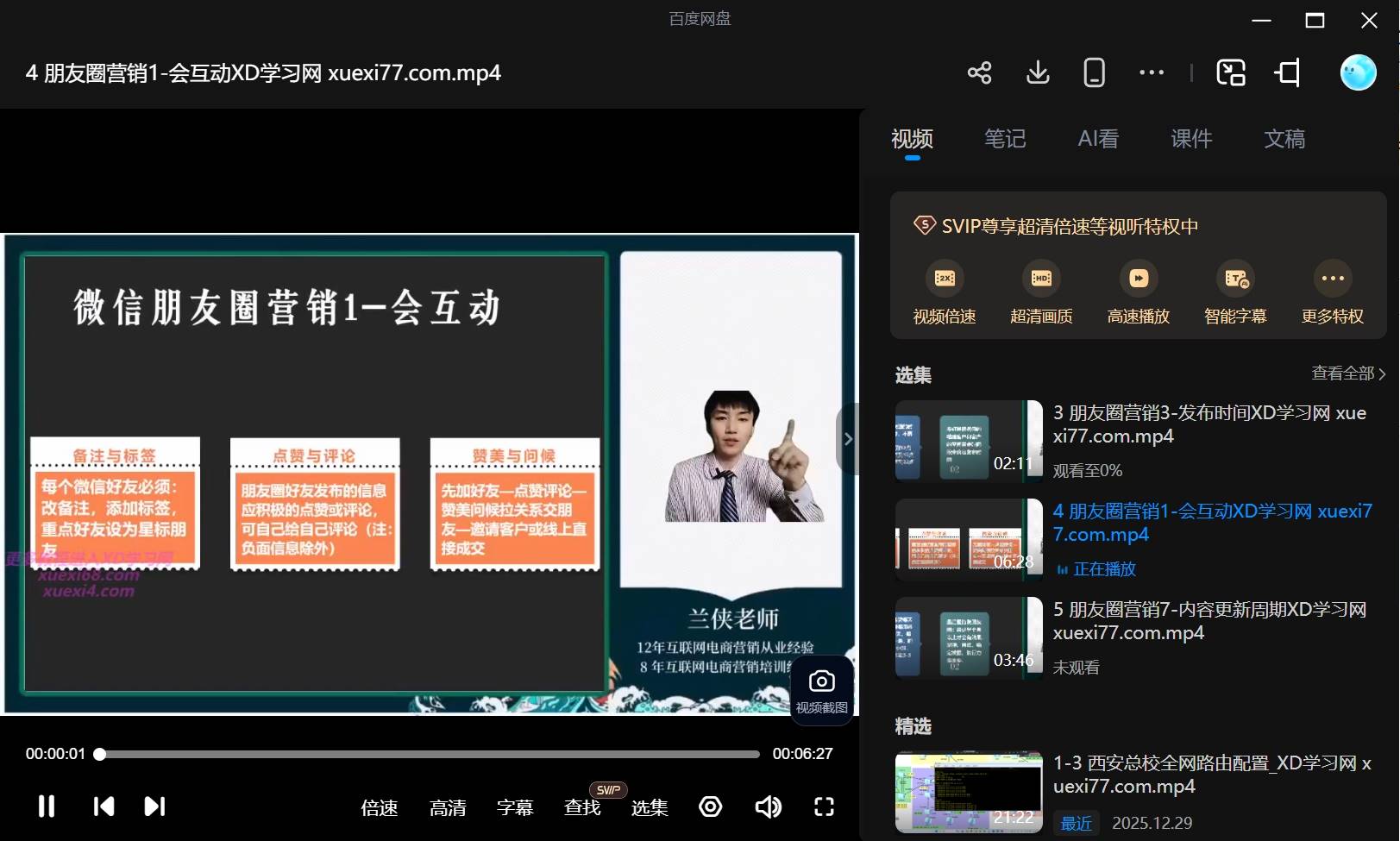Switch to the AI看 tab
The width and height of the screenshot is (1400, 841).
tap(1098, 139)
